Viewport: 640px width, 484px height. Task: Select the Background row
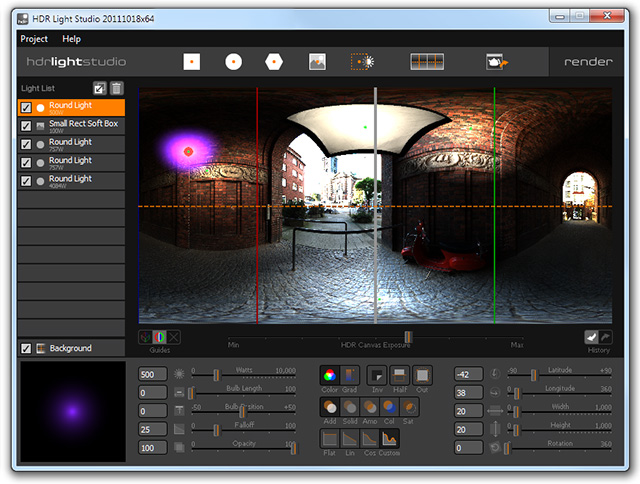point(71,349)
